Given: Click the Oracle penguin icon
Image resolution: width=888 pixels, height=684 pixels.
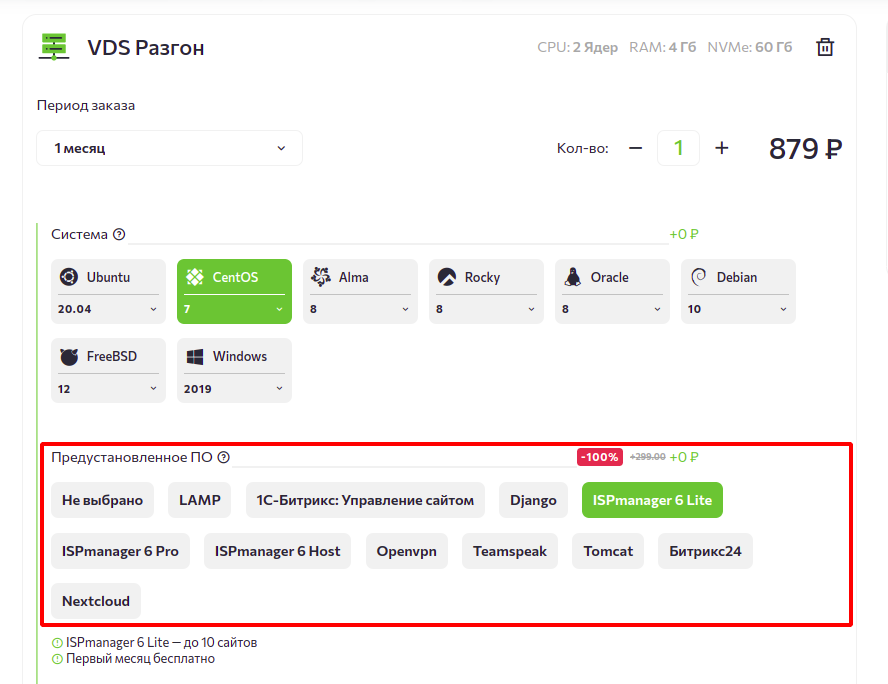Looking at the screenshot, I should click(573, 277).
